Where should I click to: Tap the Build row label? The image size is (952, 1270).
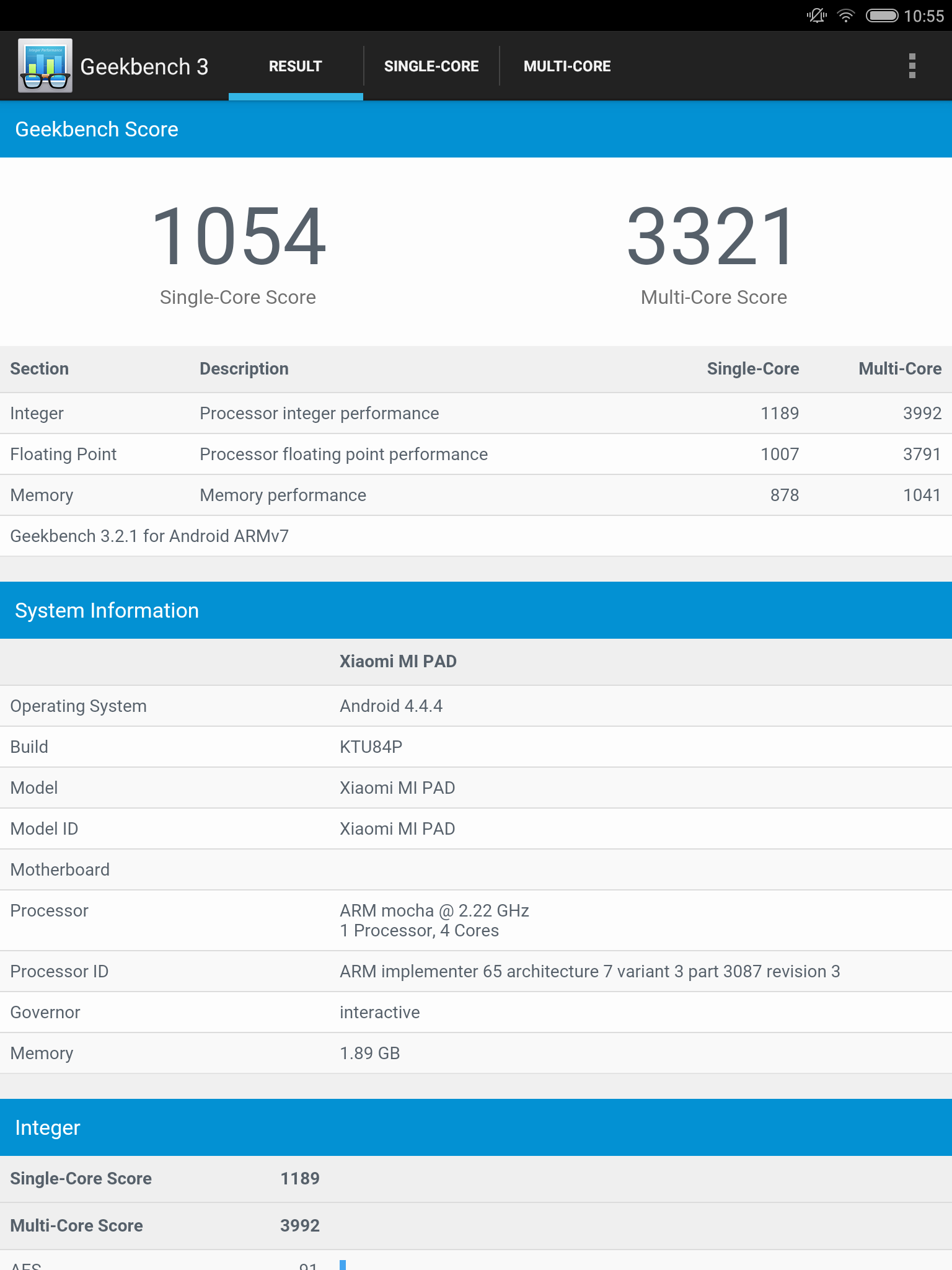[29, 747]
